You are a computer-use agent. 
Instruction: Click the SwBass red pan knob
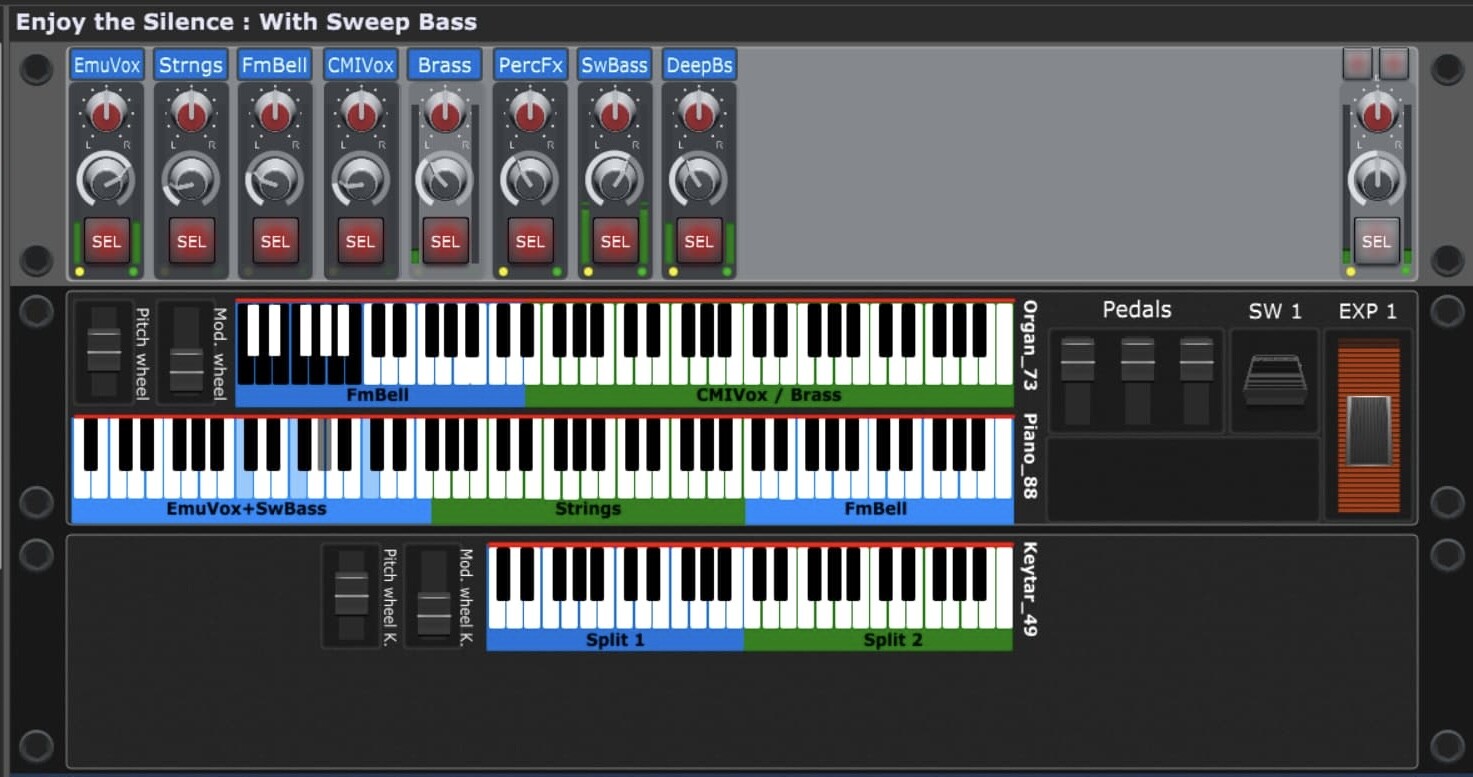pyautogui.click(x=615, y=114)
